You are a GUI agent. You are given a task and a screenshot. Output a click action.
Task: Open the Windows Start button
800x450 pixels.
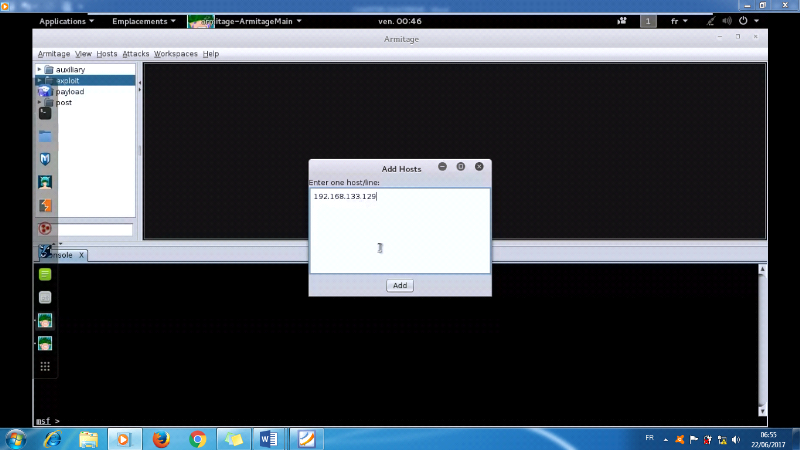pos(15,439)
